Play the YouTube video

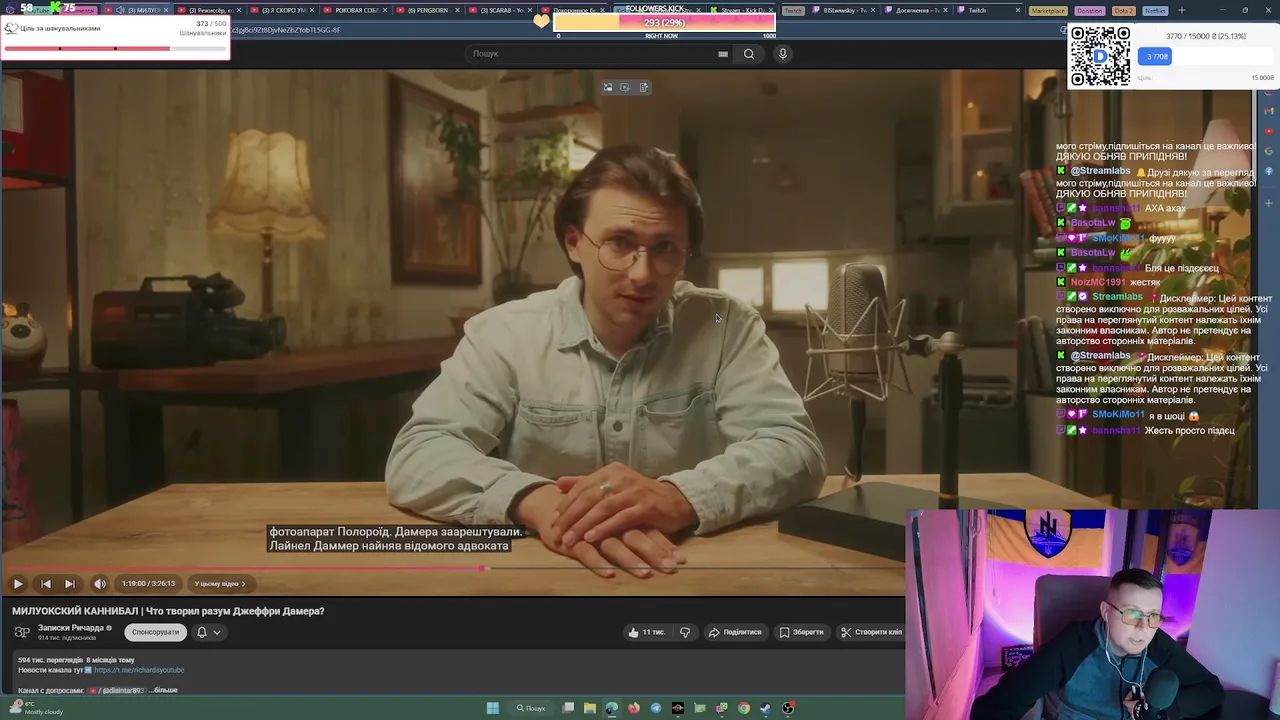point(18,584)
